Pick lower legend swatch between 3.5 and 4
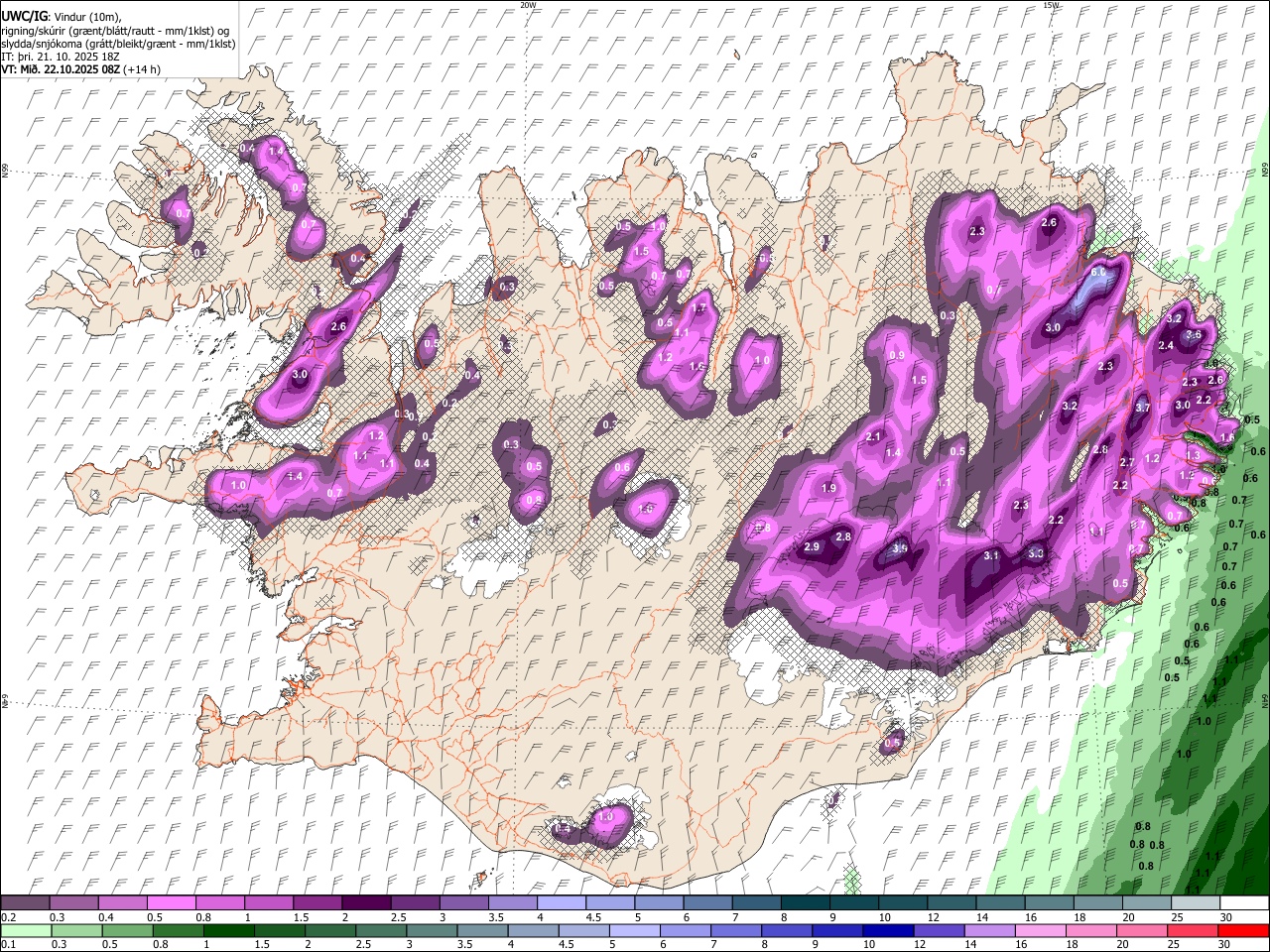Screen dimensions: 1270x952 click(481, 930)
